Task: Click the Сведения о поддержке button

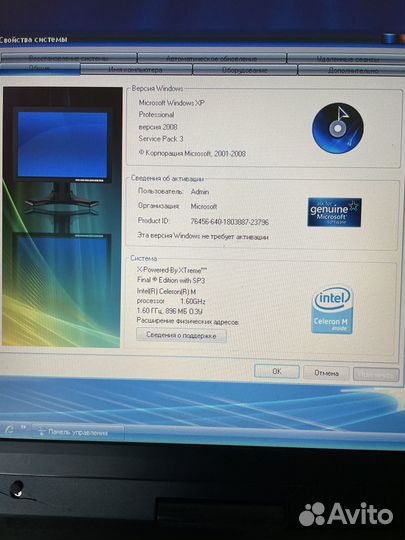Action: pyautogui.click(x=181, y=335)
